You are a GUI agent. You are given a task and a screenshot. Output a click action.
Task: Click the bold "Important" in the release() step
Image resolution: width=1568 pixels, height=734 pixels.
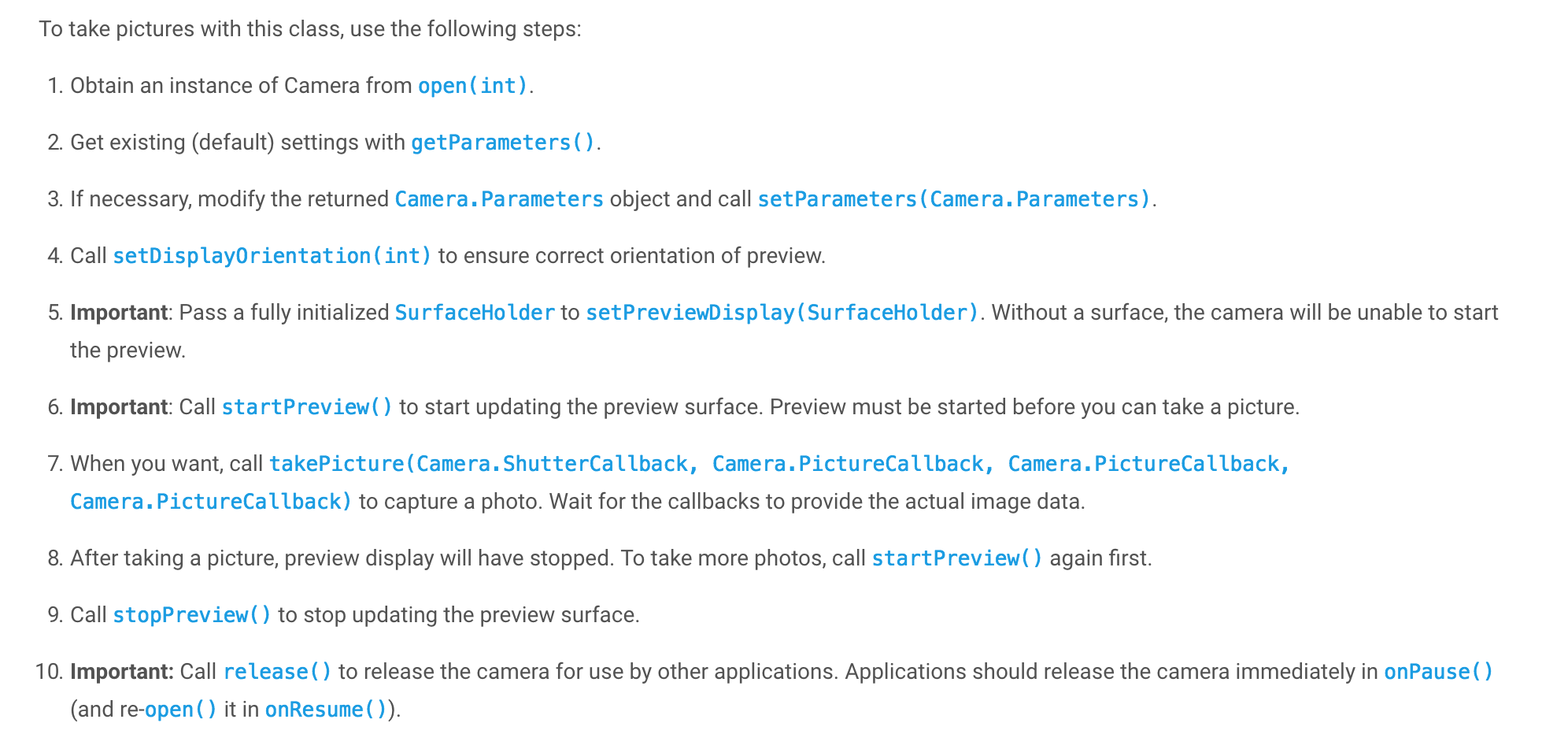(x=121, y=672)
